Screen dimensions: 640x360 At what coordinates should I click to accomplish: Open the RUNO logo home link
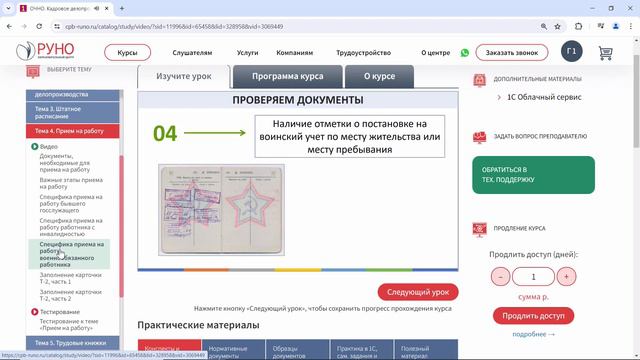45,51
